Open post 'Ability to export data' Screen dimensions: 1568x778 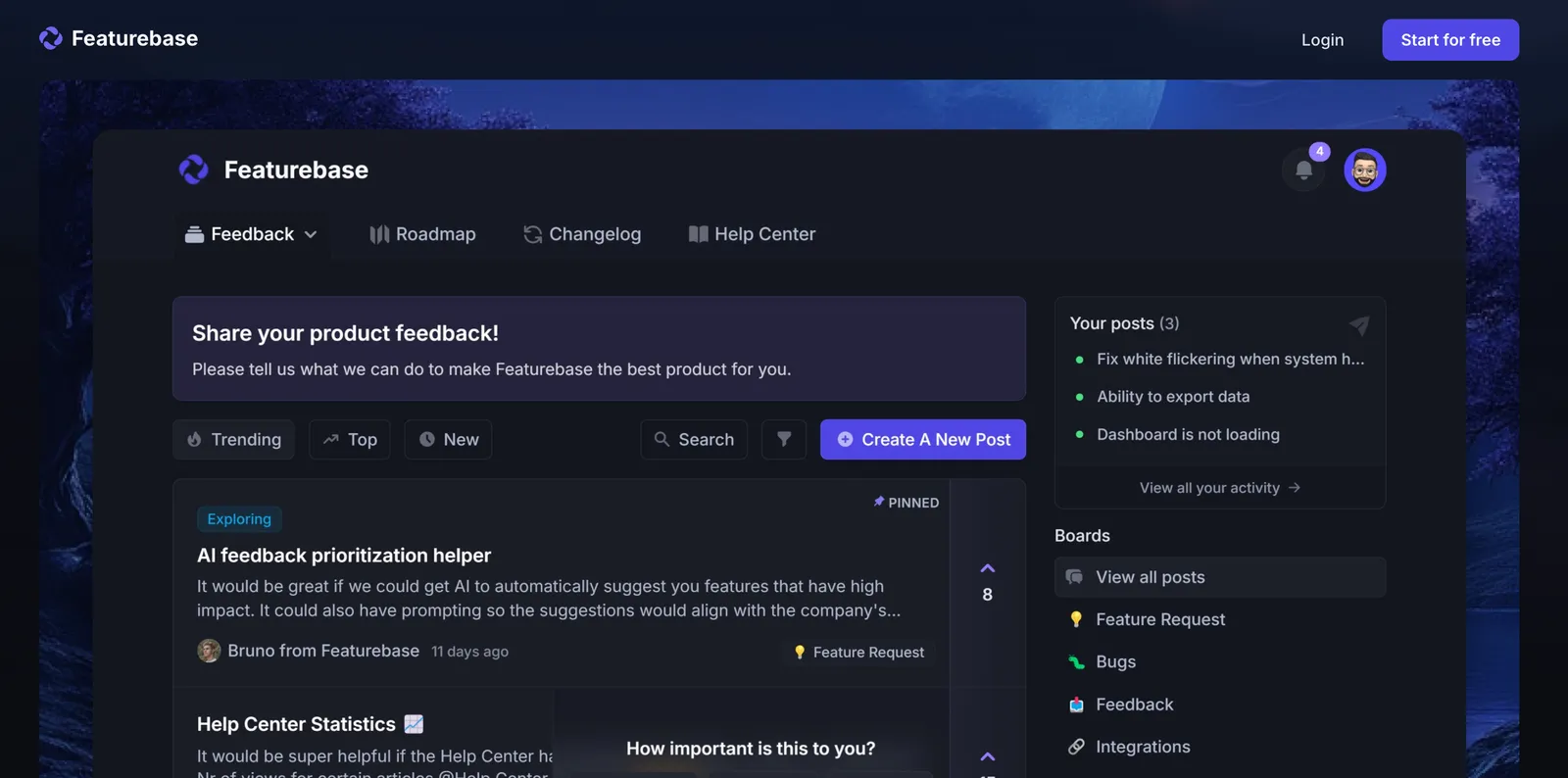(1173, 397)
